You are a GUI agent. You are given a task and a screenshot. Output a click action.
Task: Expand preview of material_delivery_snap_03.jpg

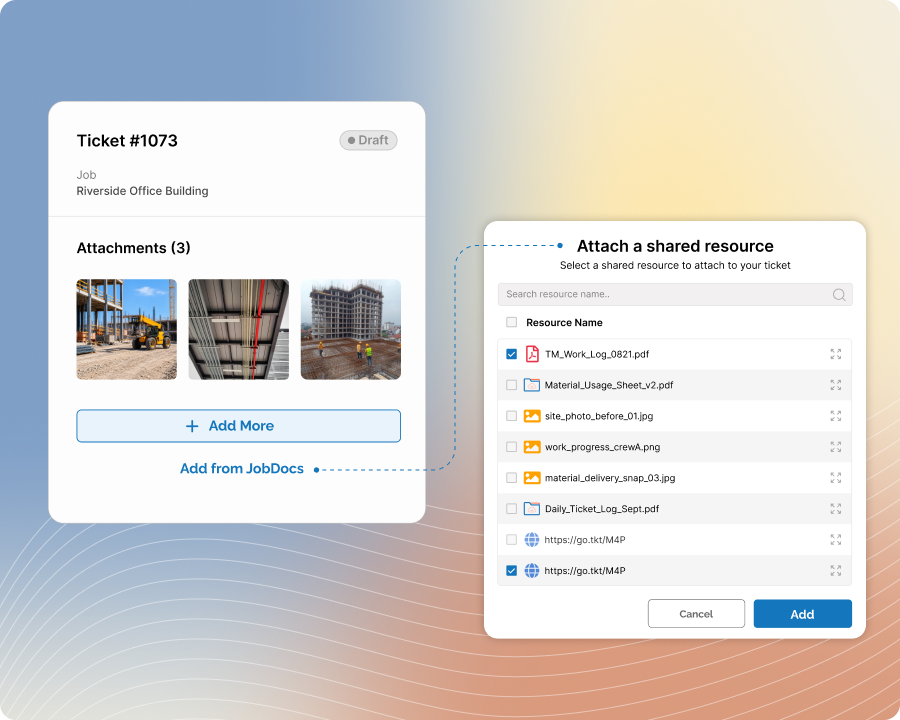pyautogui.click(x=836, y=478)
